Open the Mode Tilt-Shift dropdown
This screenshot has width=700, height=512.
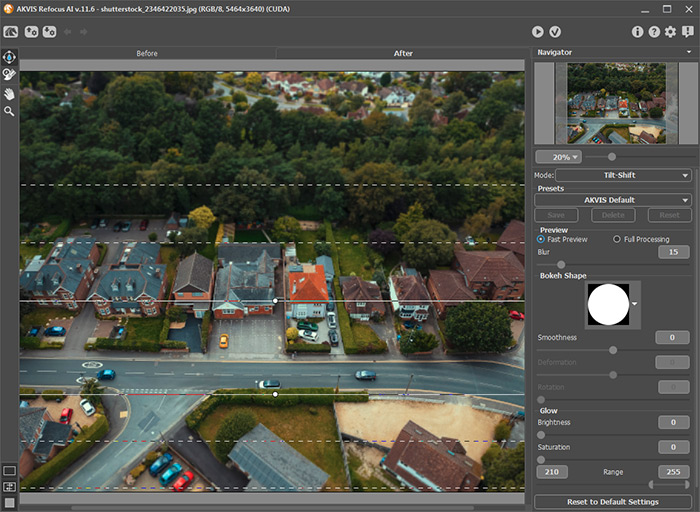(x=623, y=175)
